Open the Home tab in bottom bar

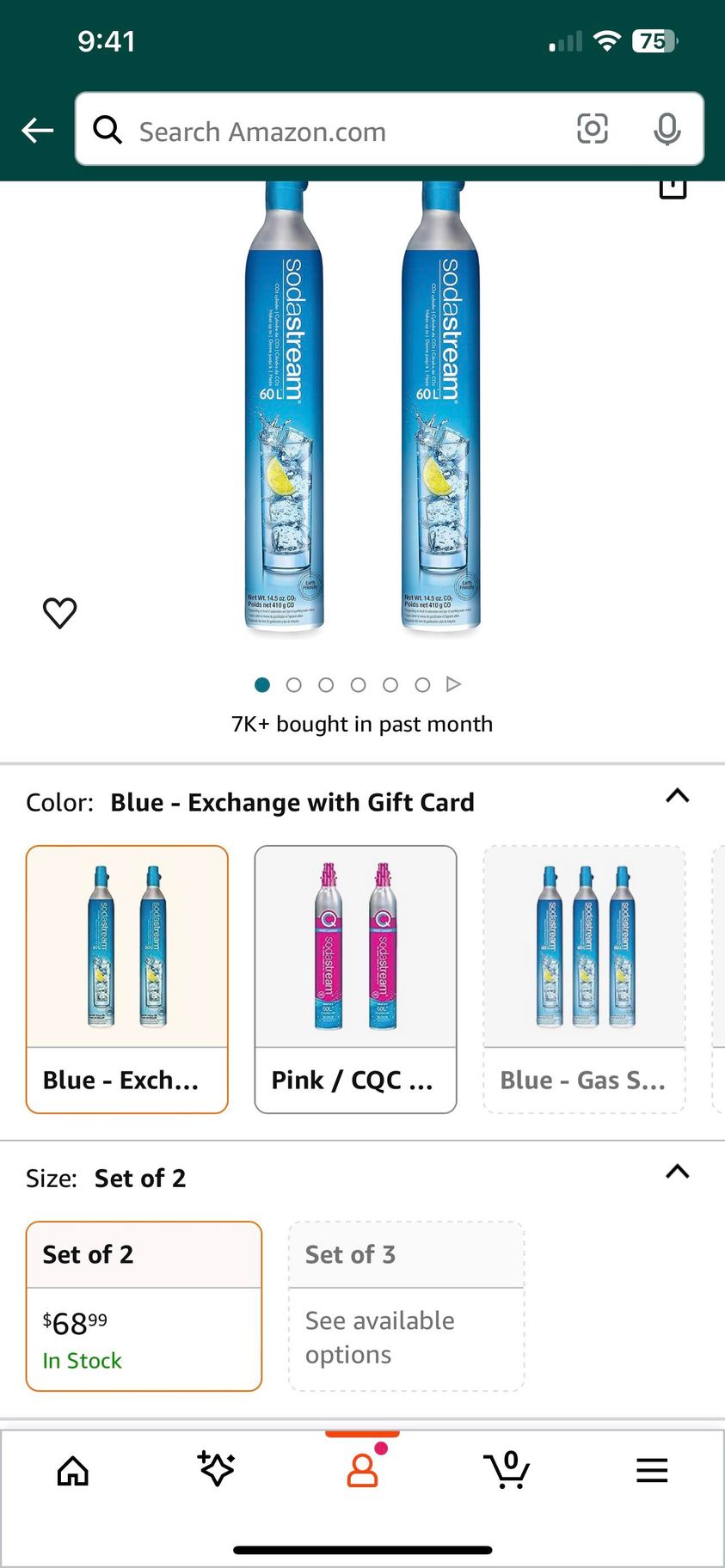coord(73,1471)
